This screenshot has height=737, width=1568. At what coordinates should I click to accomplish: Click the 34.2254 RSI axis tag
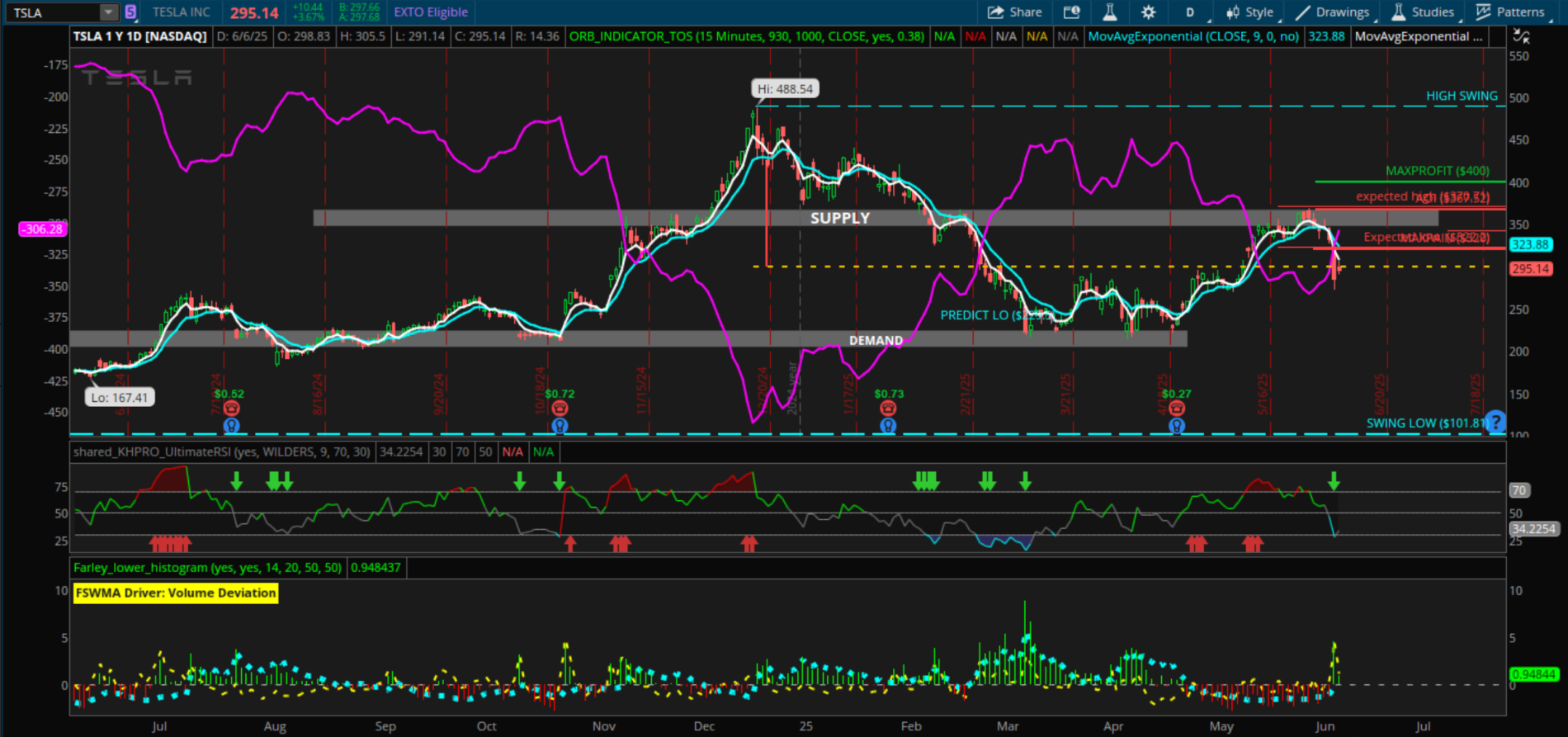[1533, 529]
